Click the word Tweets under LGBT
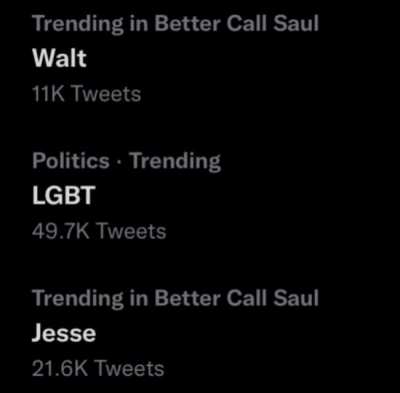Image resolution: width=400 pixels, height=393 pixels. click(131, 231)
